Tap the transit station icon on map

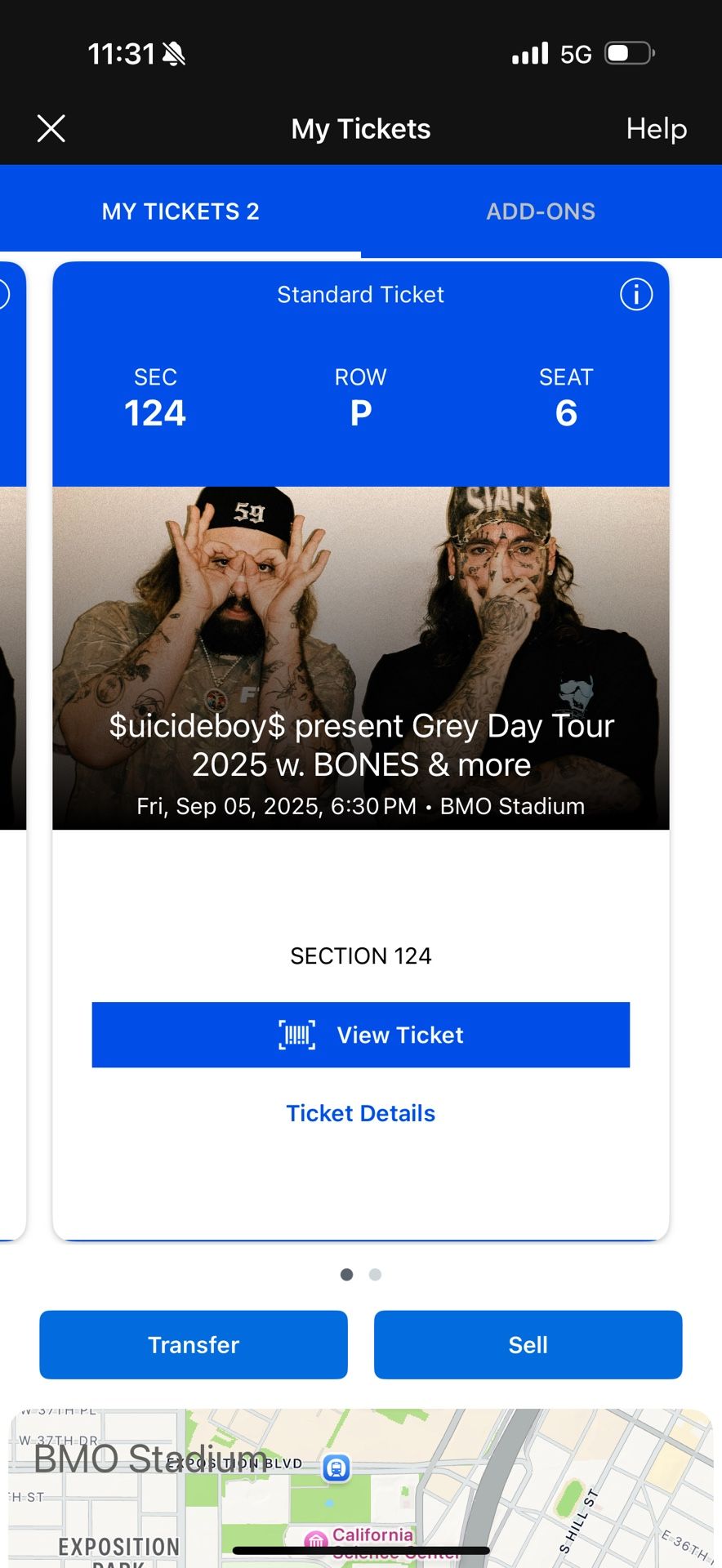tap(336, 1468)
